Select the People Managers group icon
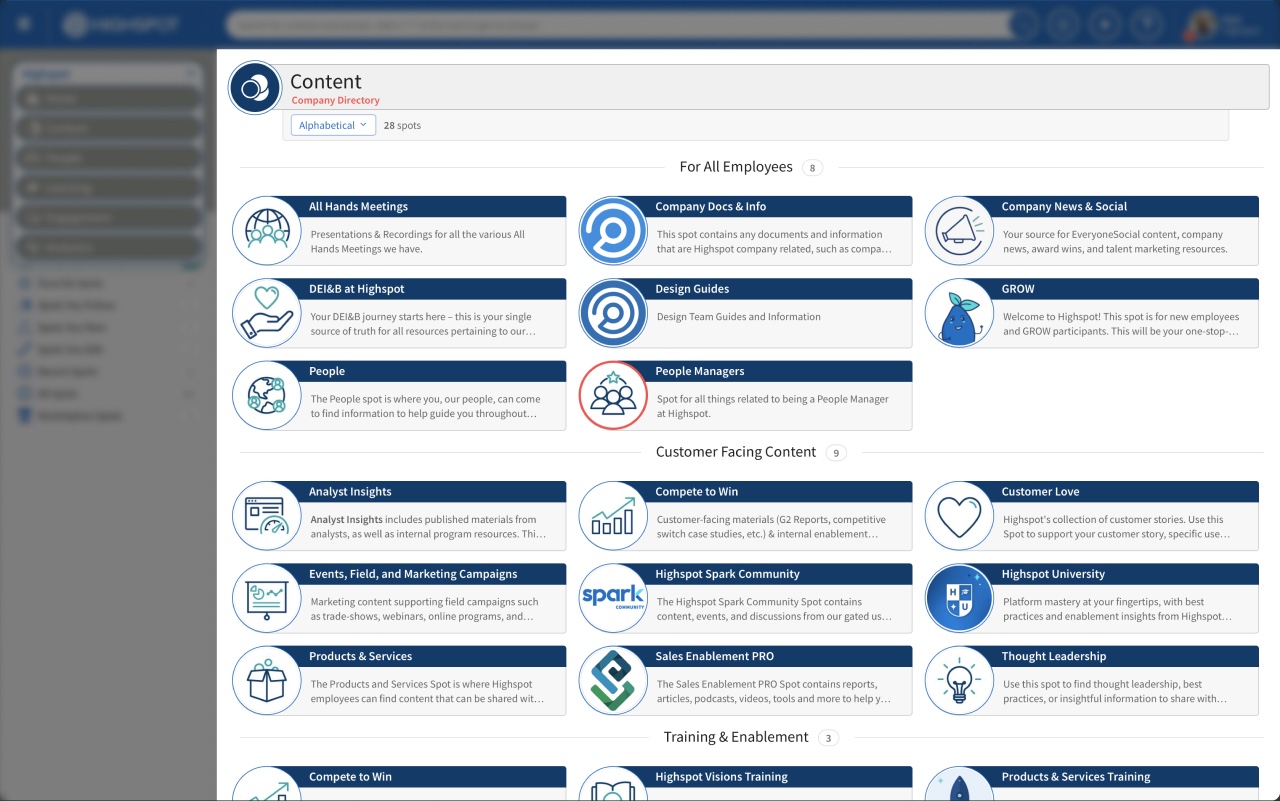The width and height of the screenshot is (1280, 801). click(613, 395)
